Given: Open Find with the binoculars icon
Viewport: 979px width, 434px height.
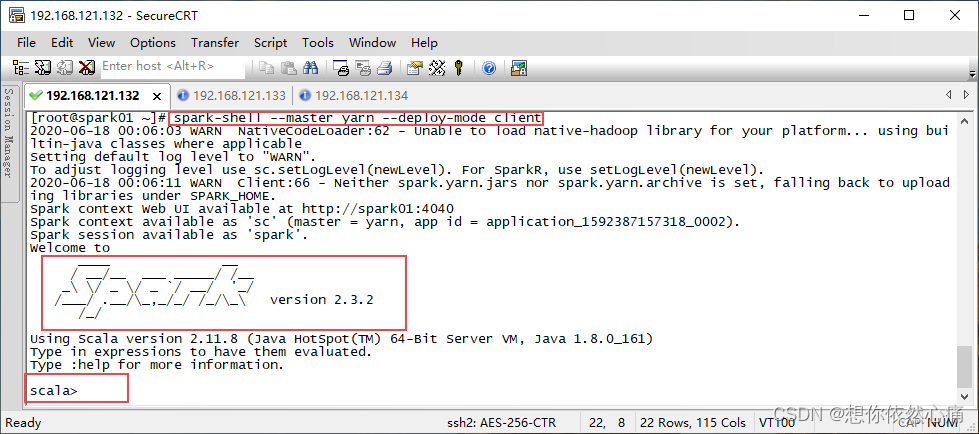Looking at the screenshot, I should coord(310,67).
